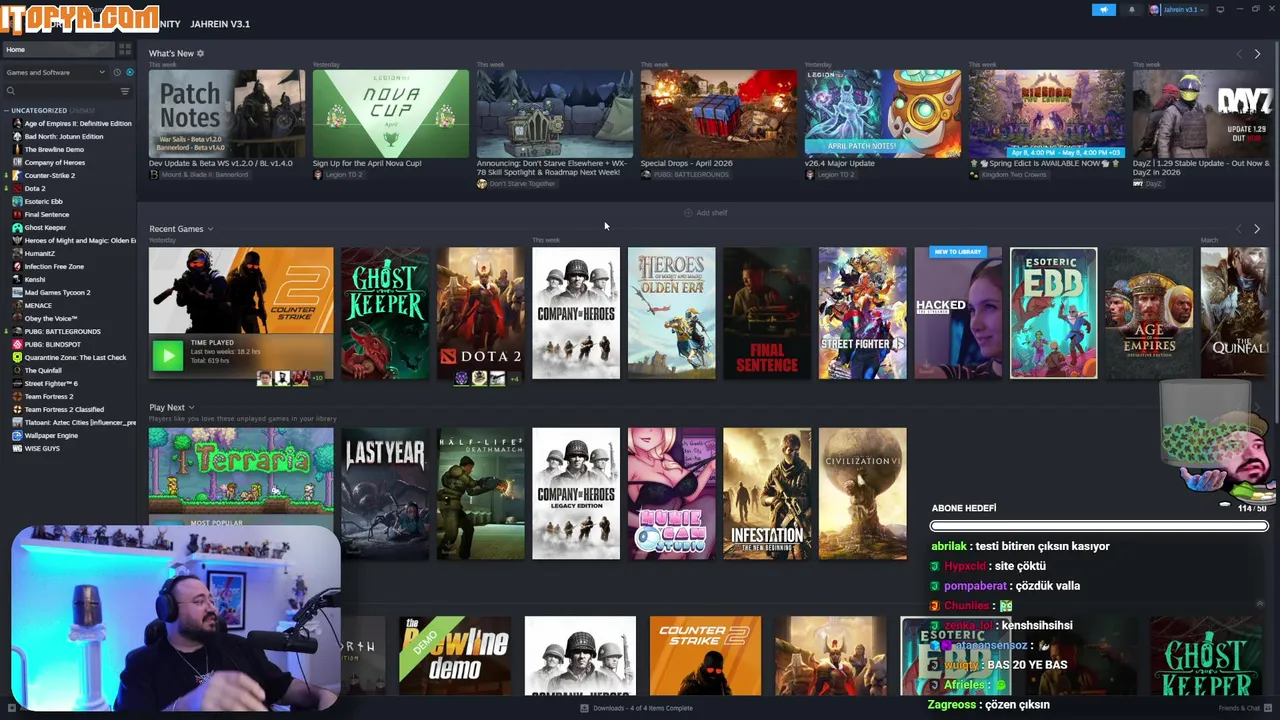This screenshot has width=1280, height=720.
Task: Advance What's New shelf with right arrow
Action: (x=1257, y=54)
